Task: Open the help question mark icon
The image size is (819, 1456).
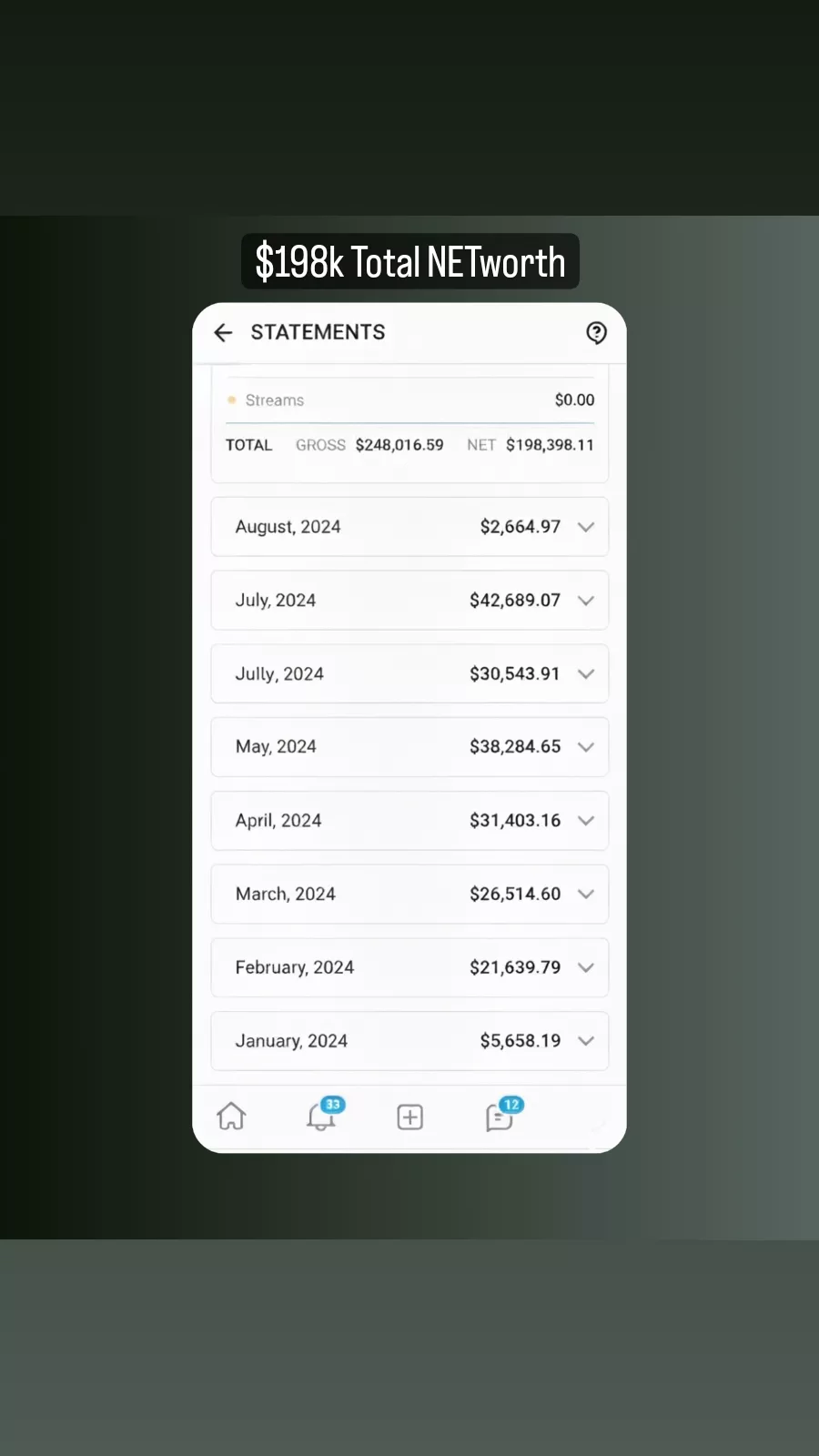Action: click(x=596, y=333)
